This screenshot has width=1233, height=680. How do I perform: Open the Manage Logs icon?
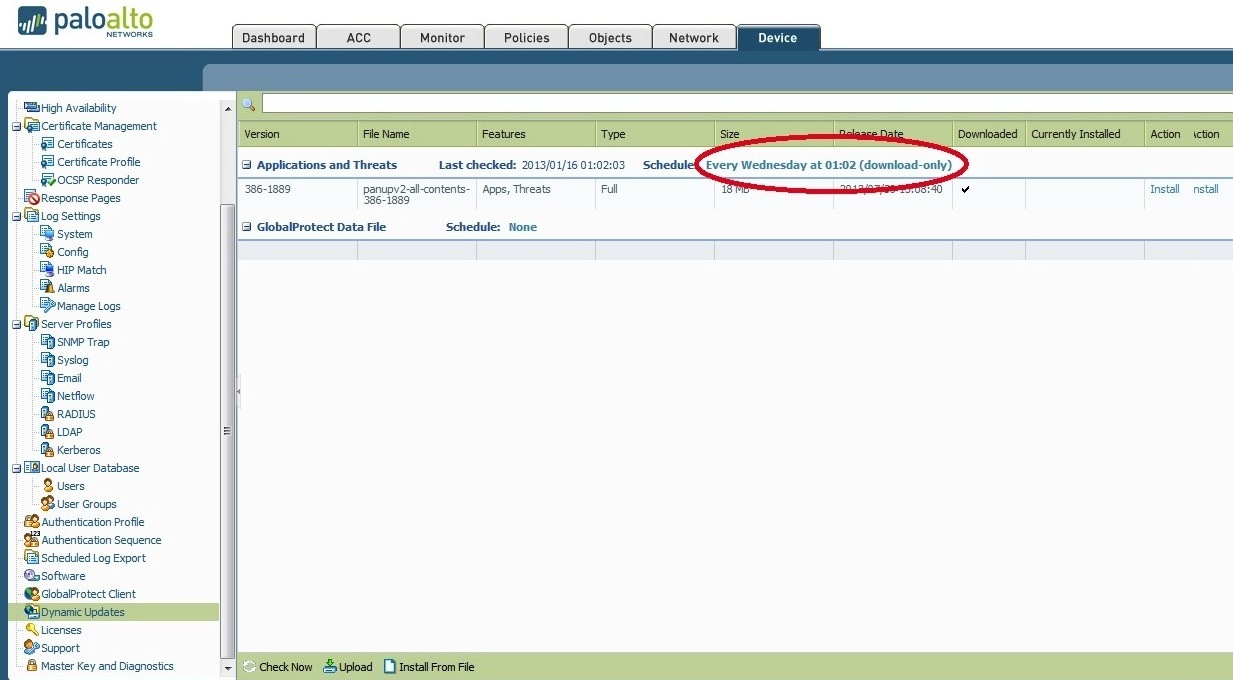(47, 306)
